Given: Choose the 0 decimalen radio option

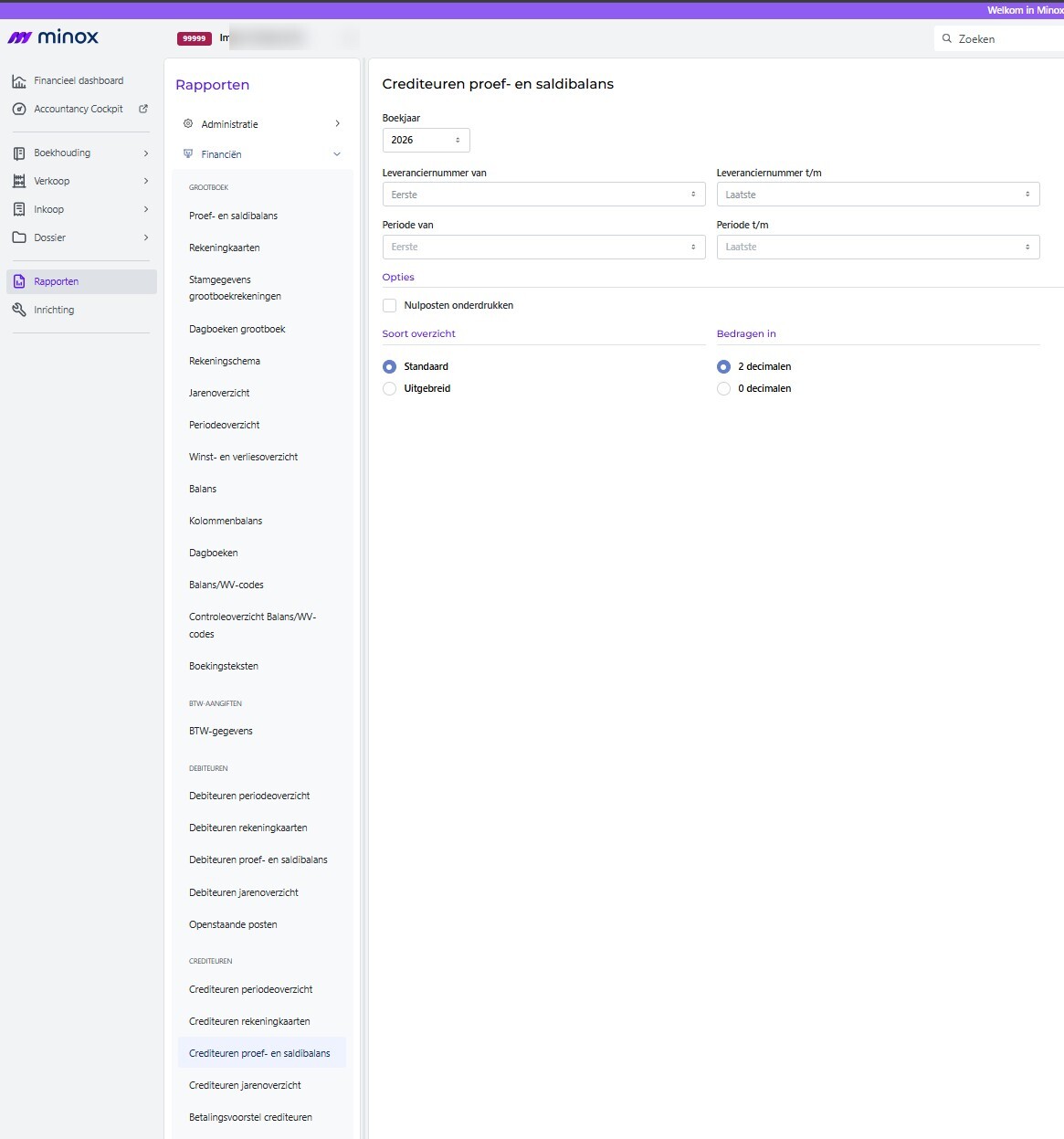Looking at the screenshot, I should [x=724, y=388].
